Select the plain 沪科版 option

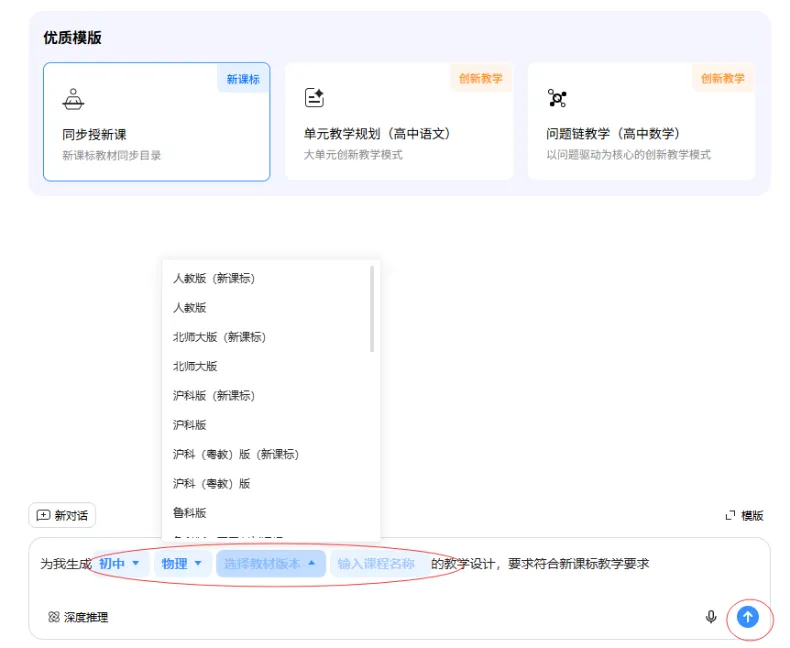271,425
